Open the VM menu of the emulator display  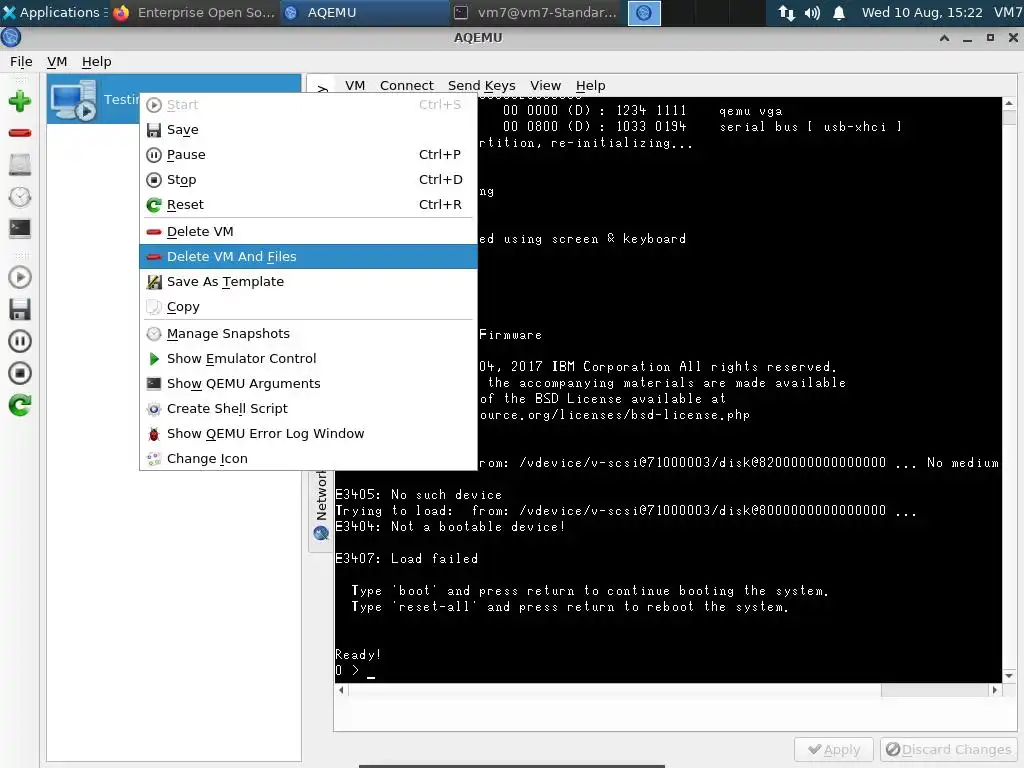[x=355, y=86]
